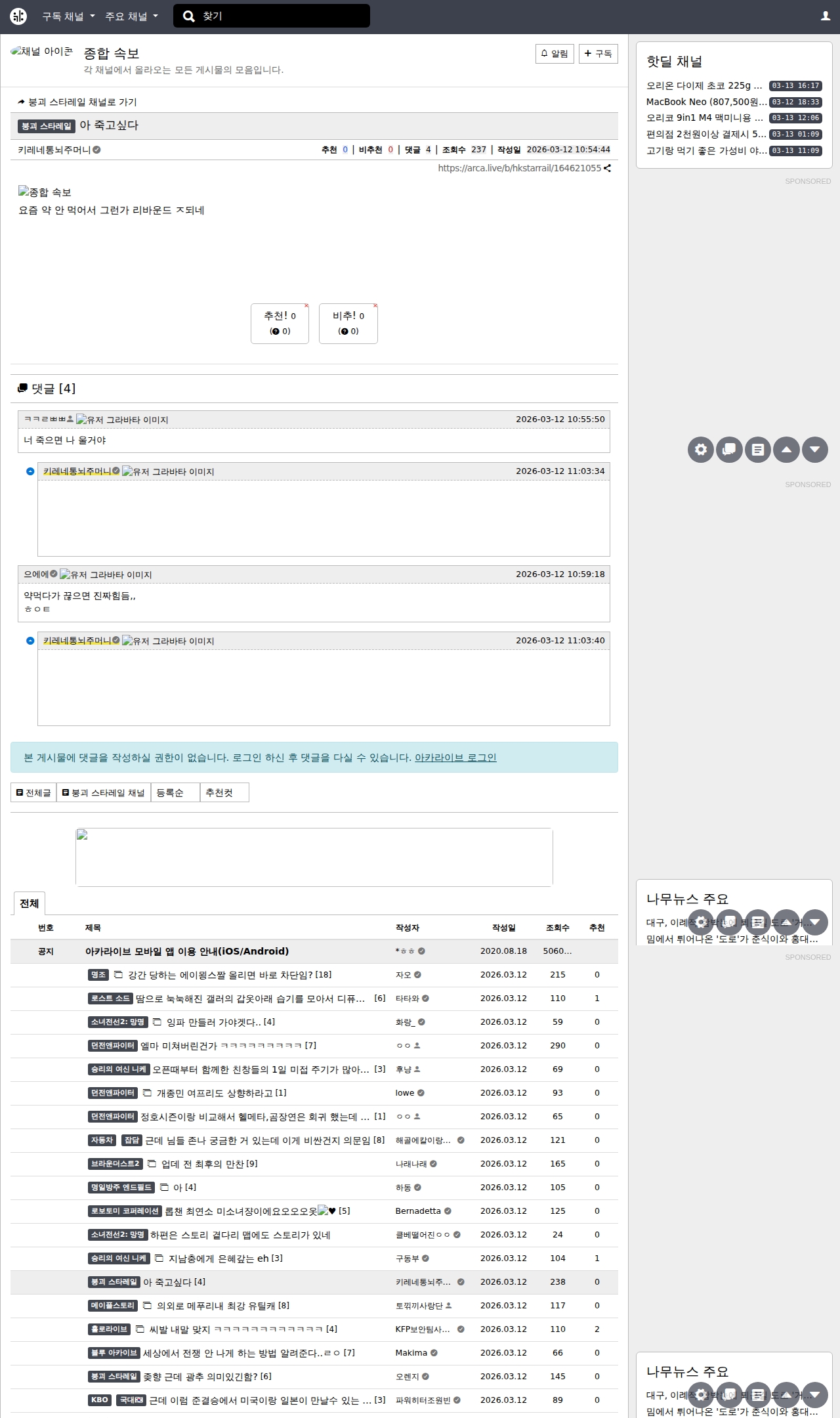
Task: Click the up-arrow in the topmost floating button group
Action: 786,450
